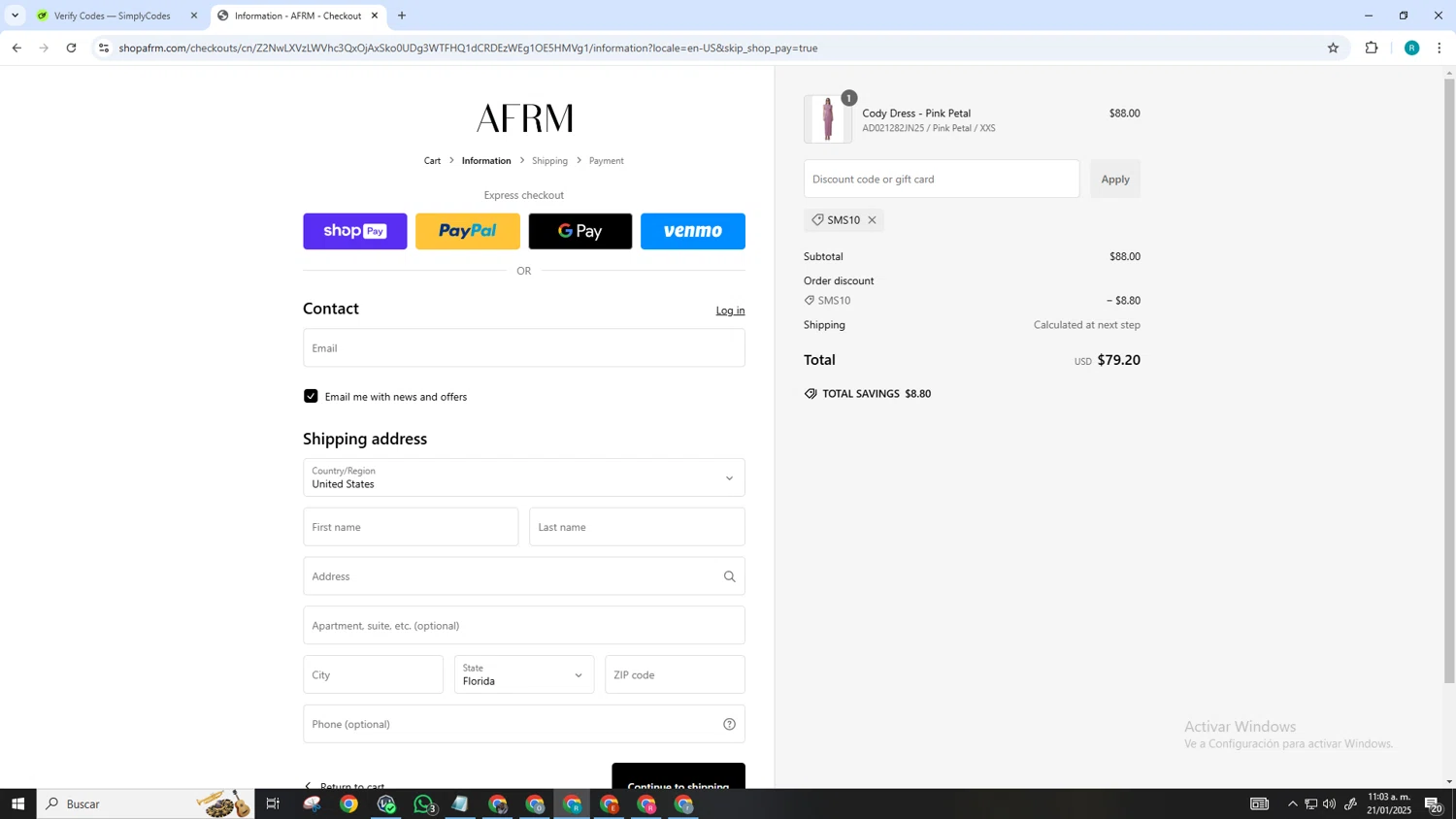The image size is (1456, 819).
Task: Click the taskbar Buscar search box
Action: point(146,803)
